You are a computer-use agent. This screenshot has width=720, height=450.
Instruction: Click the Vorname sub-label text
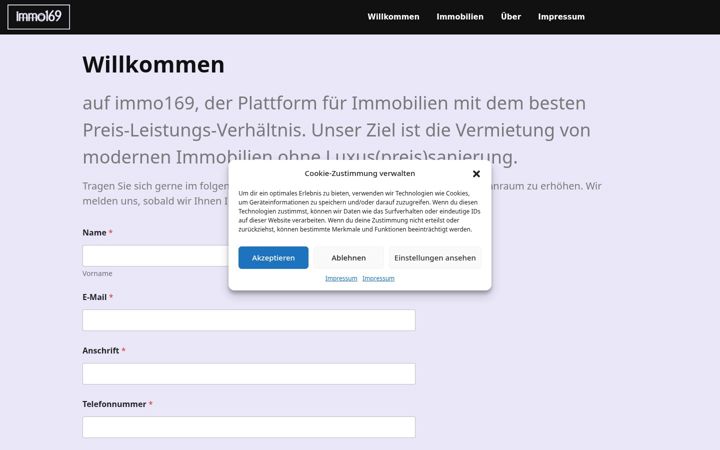tap(97, 273)
